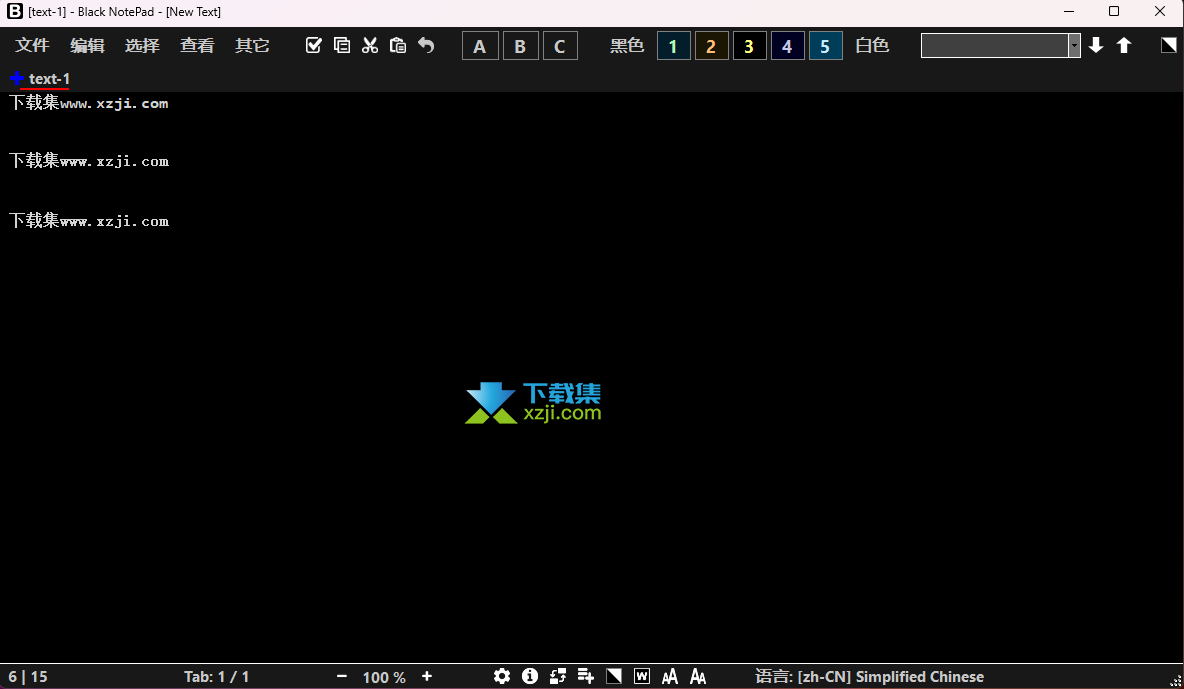Click the large AA font size icon
The height and width of the screenshot is (689, 1184).
670,676
